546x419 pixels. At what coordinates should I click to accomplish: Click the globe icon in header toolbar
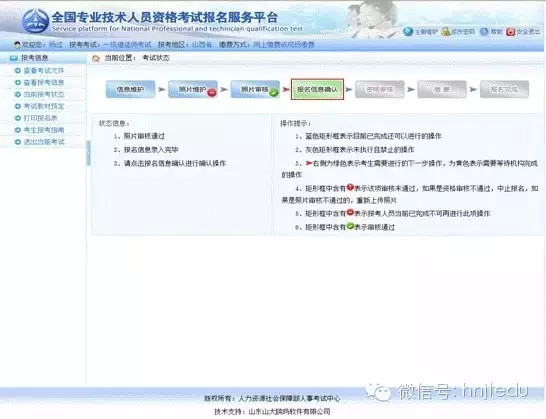click(408, 32)
